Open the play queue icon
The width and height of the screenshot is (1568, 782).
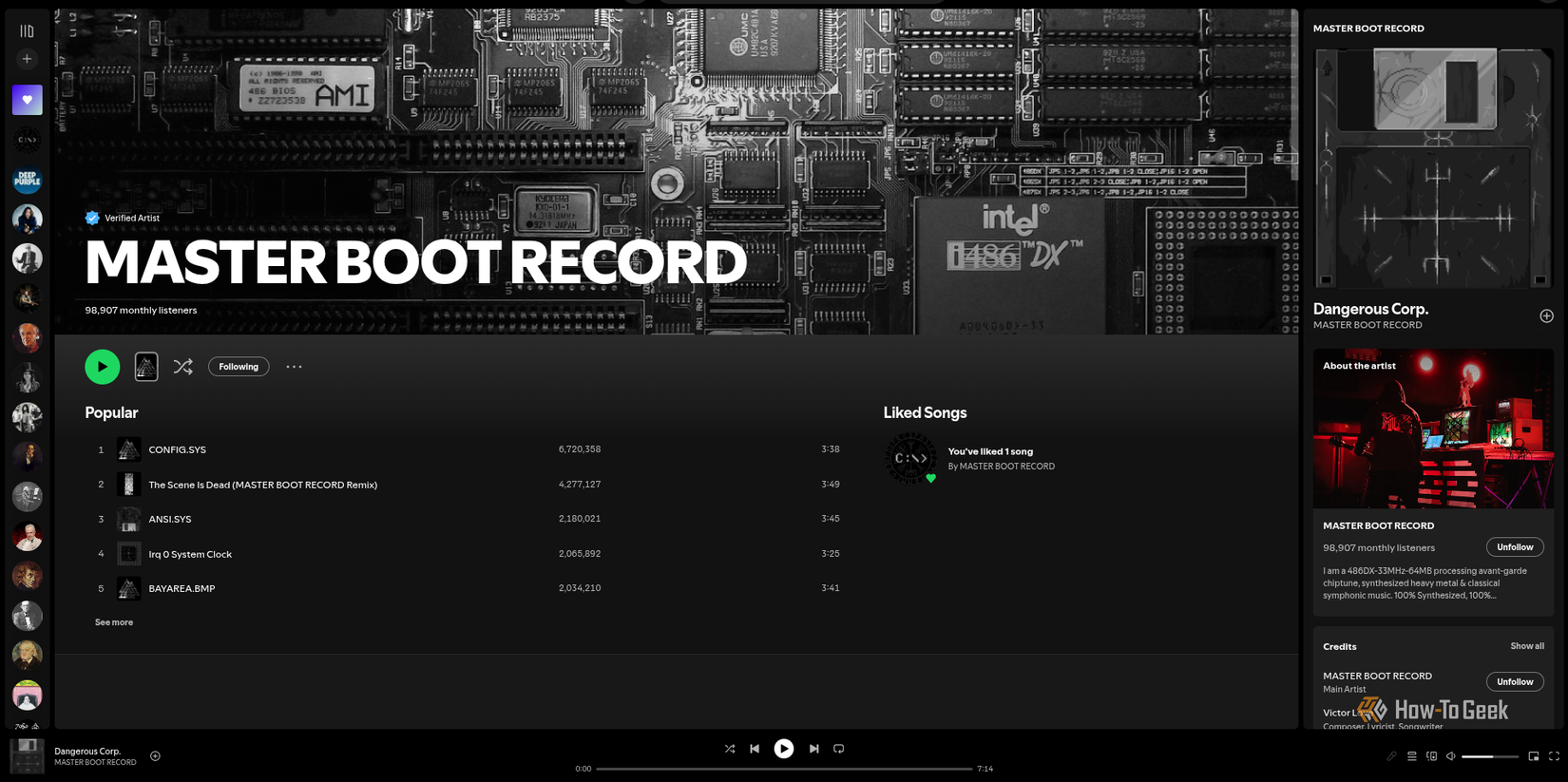(x=1412, y=756)
